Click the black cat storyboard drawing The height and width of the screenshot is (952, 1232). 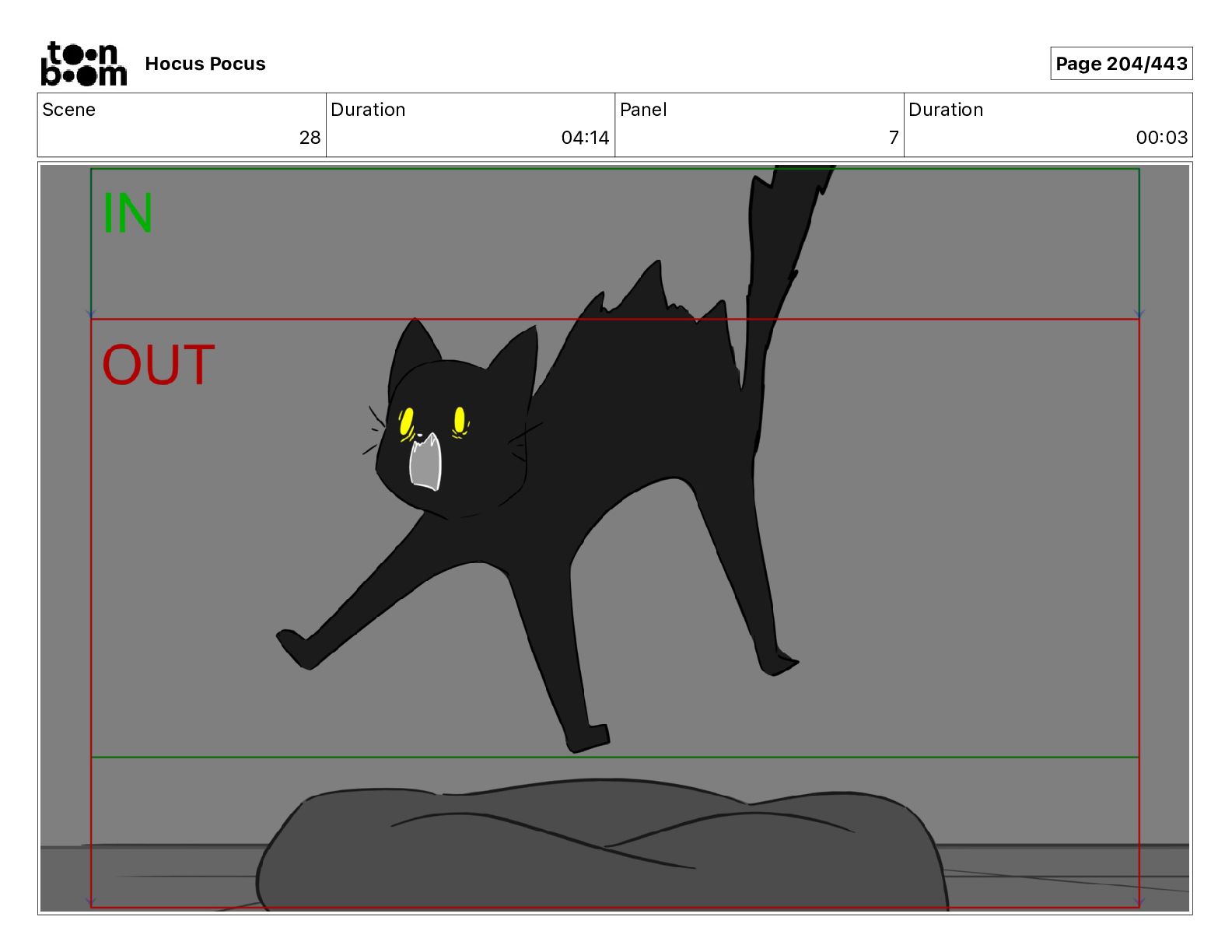[555, 459]
